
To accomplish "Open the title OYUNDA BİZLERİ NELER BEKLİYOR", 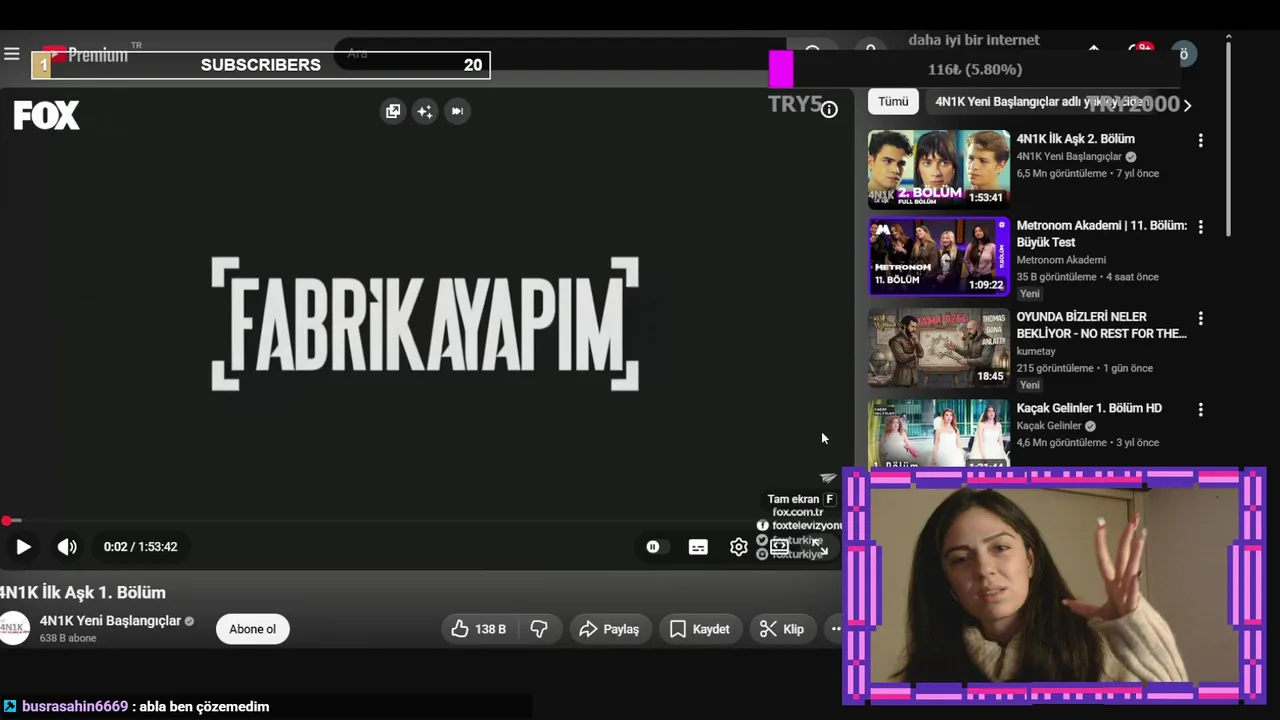I will (x=1102, y=325).
